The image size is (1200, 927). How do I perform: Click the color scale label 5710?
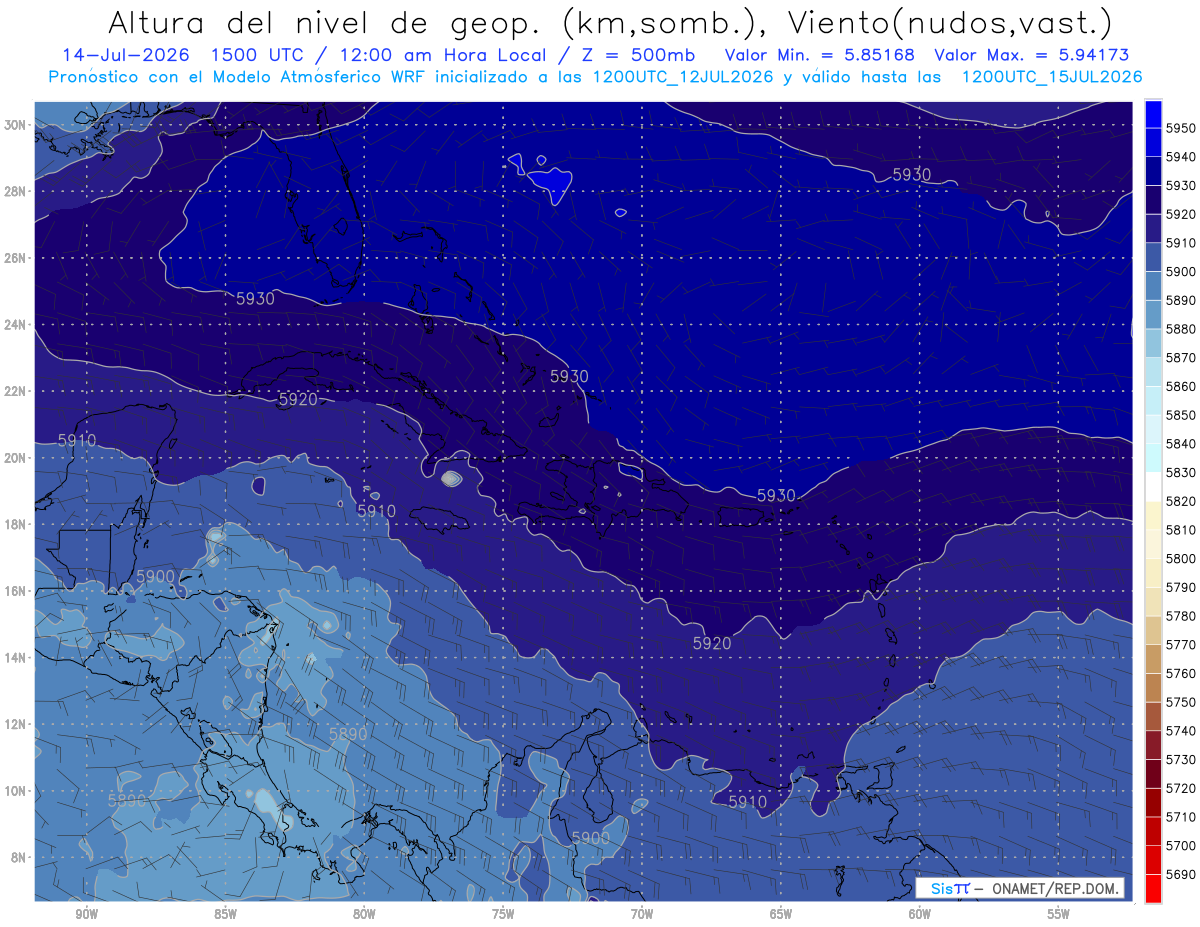1181,817
